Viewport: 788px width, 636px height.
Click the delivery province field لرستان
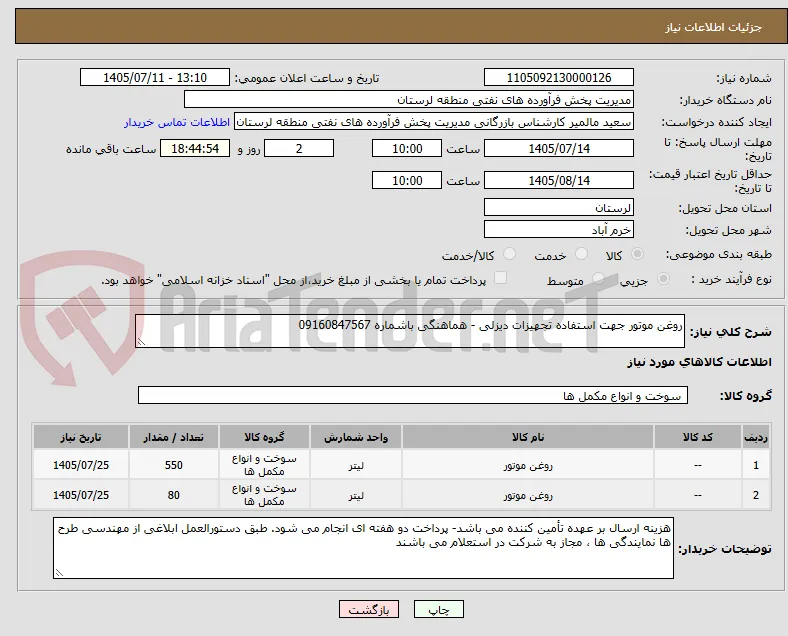click(559, 207)
